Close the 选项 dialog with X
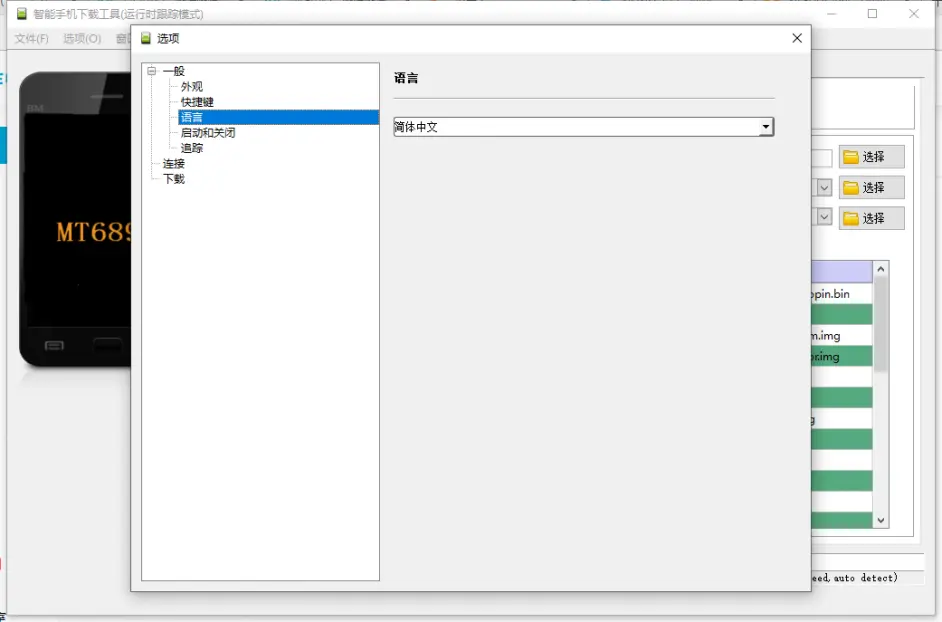 tap(797, 38)
